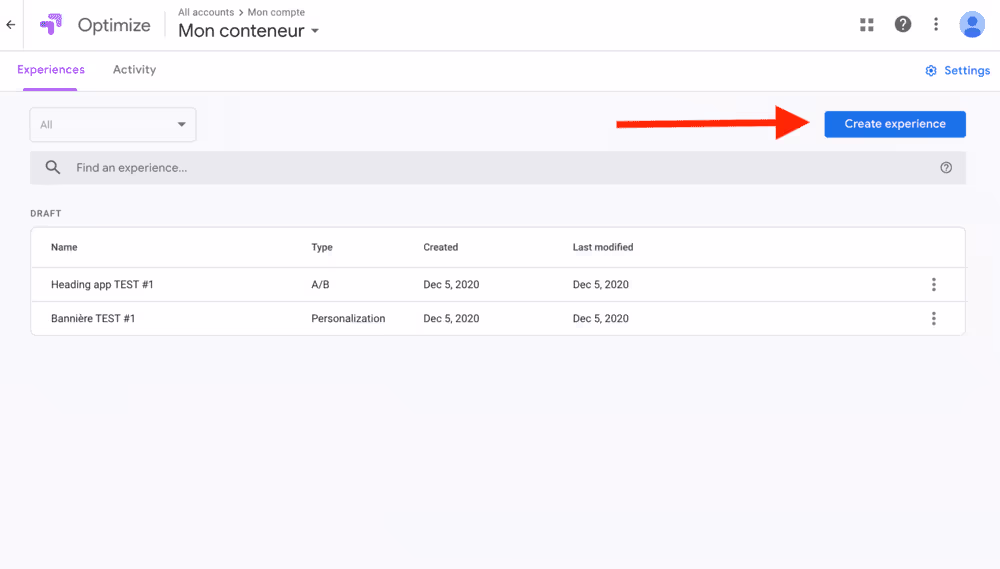1000x569 pixels.
Task: Click the Last modified column header
Action: point(603,247)
